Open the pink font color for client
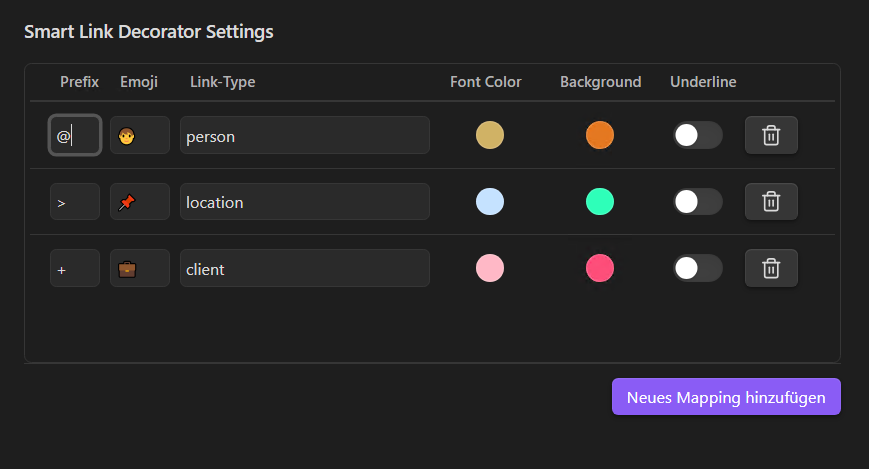 click(x=490, y=268)
